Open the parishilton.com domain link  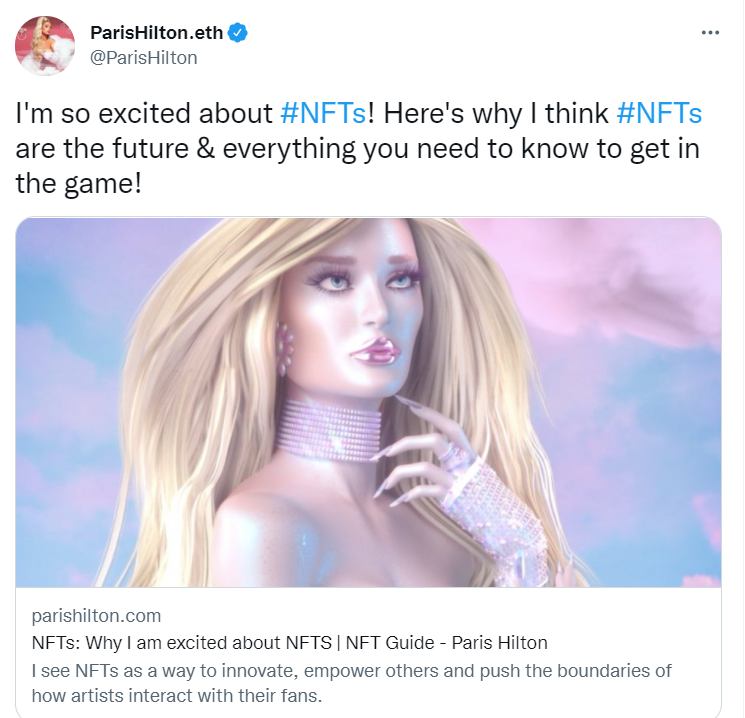96,616
